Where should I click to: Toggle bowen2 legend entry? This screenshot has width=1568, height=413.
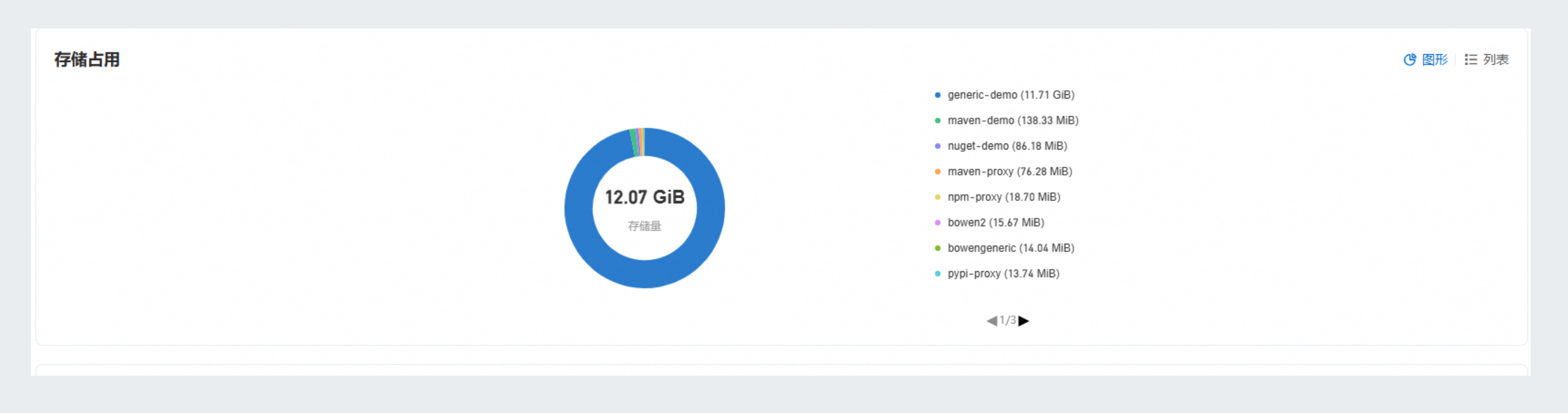click(995, 222)
